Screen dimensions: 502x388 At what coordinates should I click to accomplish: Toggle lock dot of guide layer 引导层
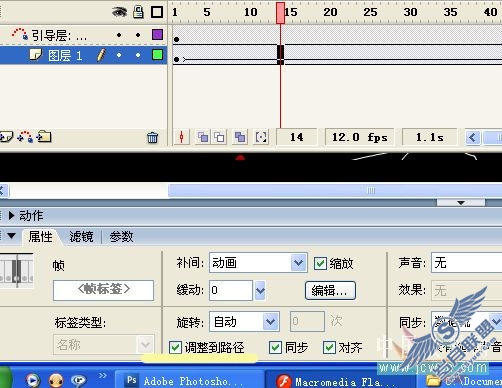click(x=138, y=35)
